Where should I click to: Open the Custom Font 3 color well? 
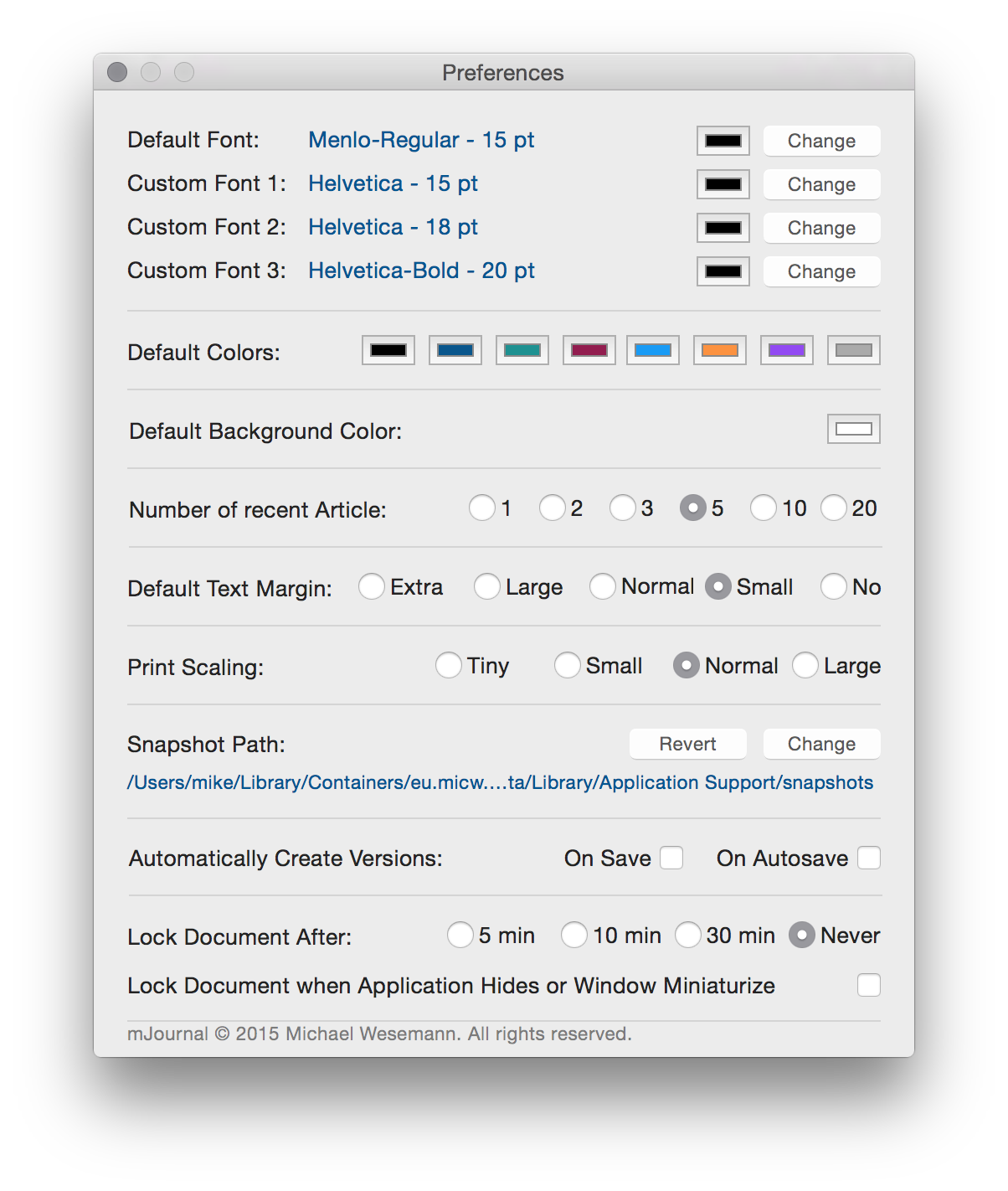(723, 271)
